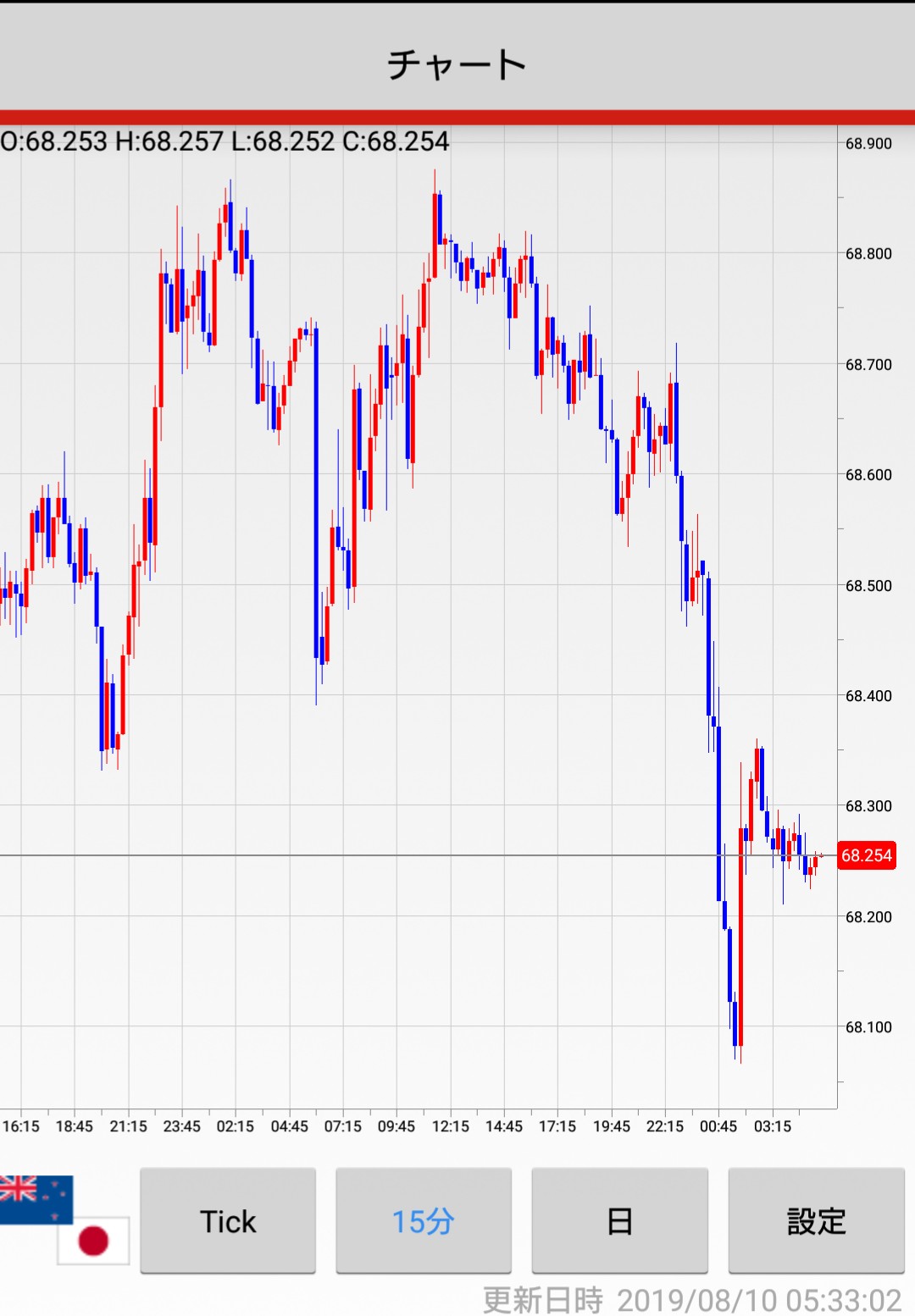Image resolution: width=915 pixels, height=1316 pixels.
Task: Tap the 12:15 time axis label
Action: click(450, 1126)
